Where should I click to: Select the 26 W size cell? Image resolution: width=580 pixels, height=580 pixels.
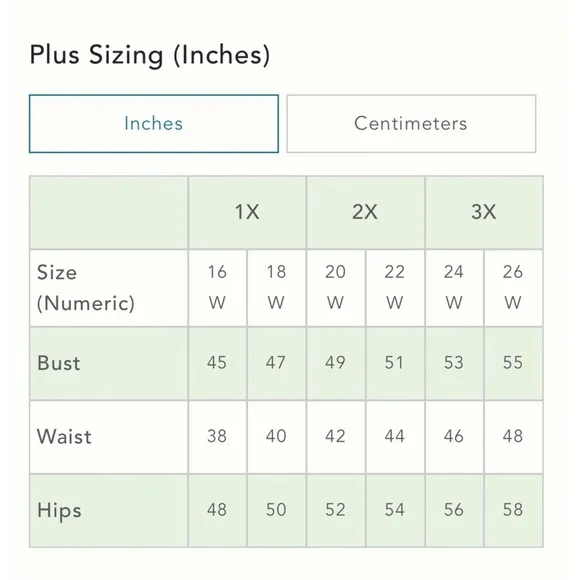point(513,288)
